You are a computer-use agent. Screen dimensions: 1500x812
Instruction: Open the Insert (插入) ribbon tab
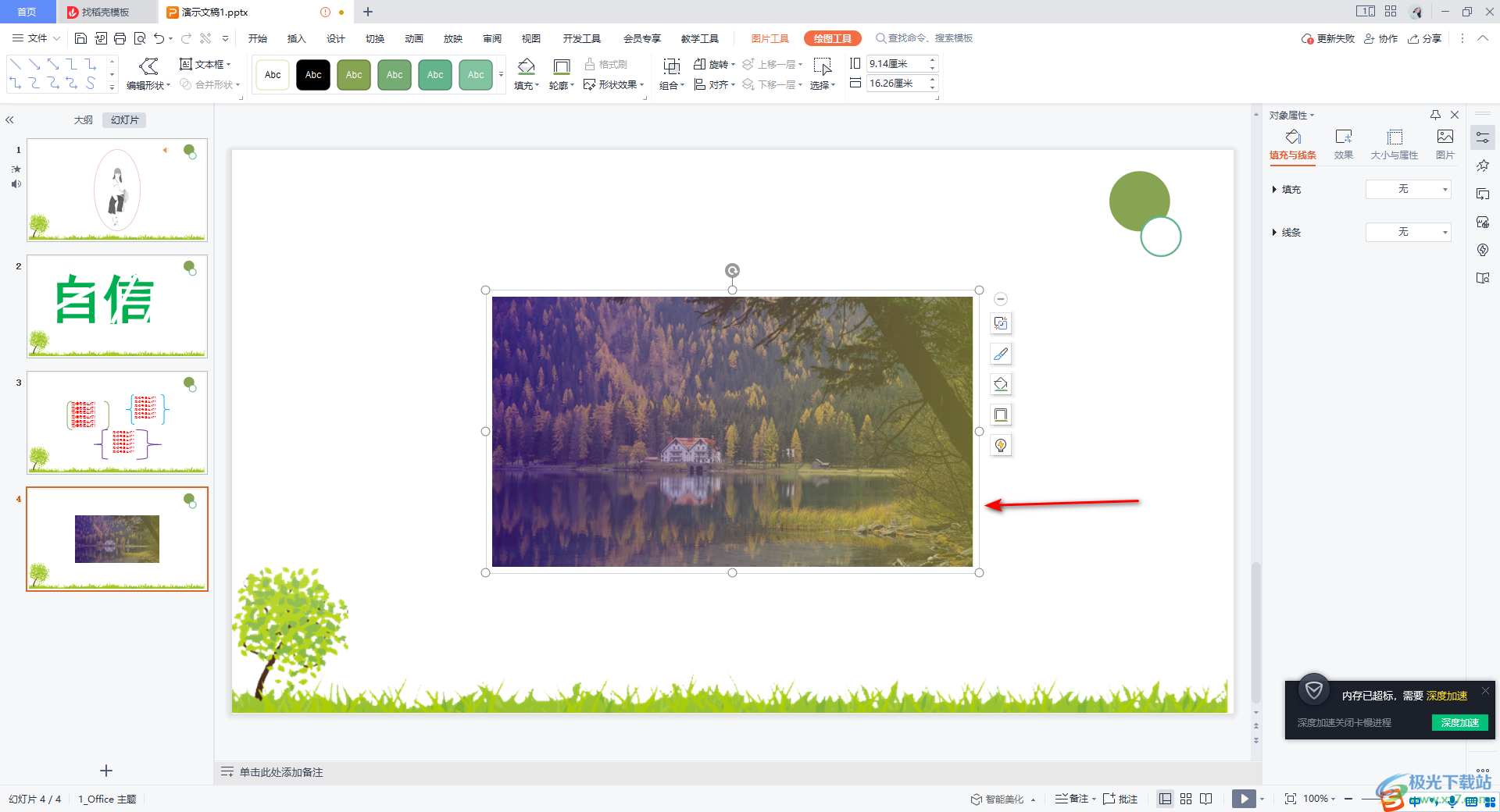click(297, 38)
